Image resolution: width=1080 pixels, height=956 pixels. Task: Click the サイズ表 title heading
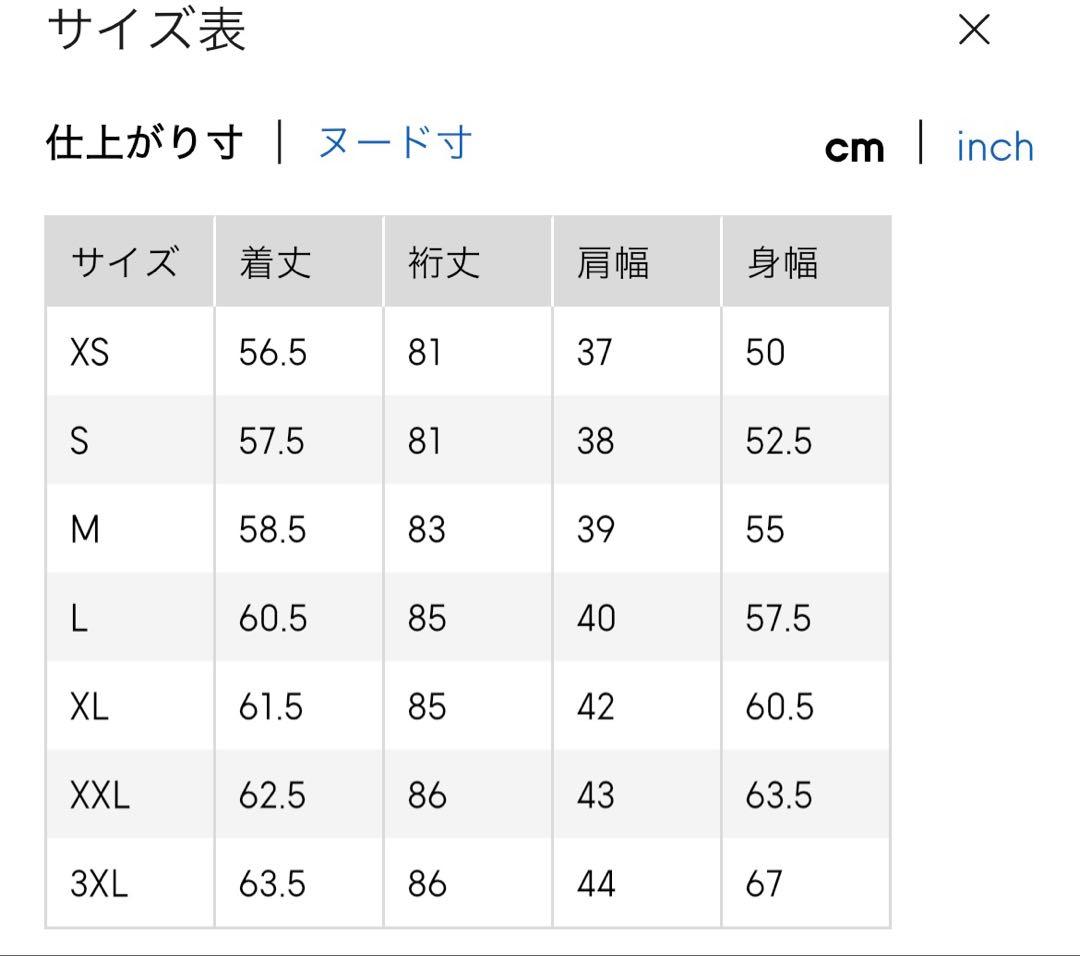146,29
